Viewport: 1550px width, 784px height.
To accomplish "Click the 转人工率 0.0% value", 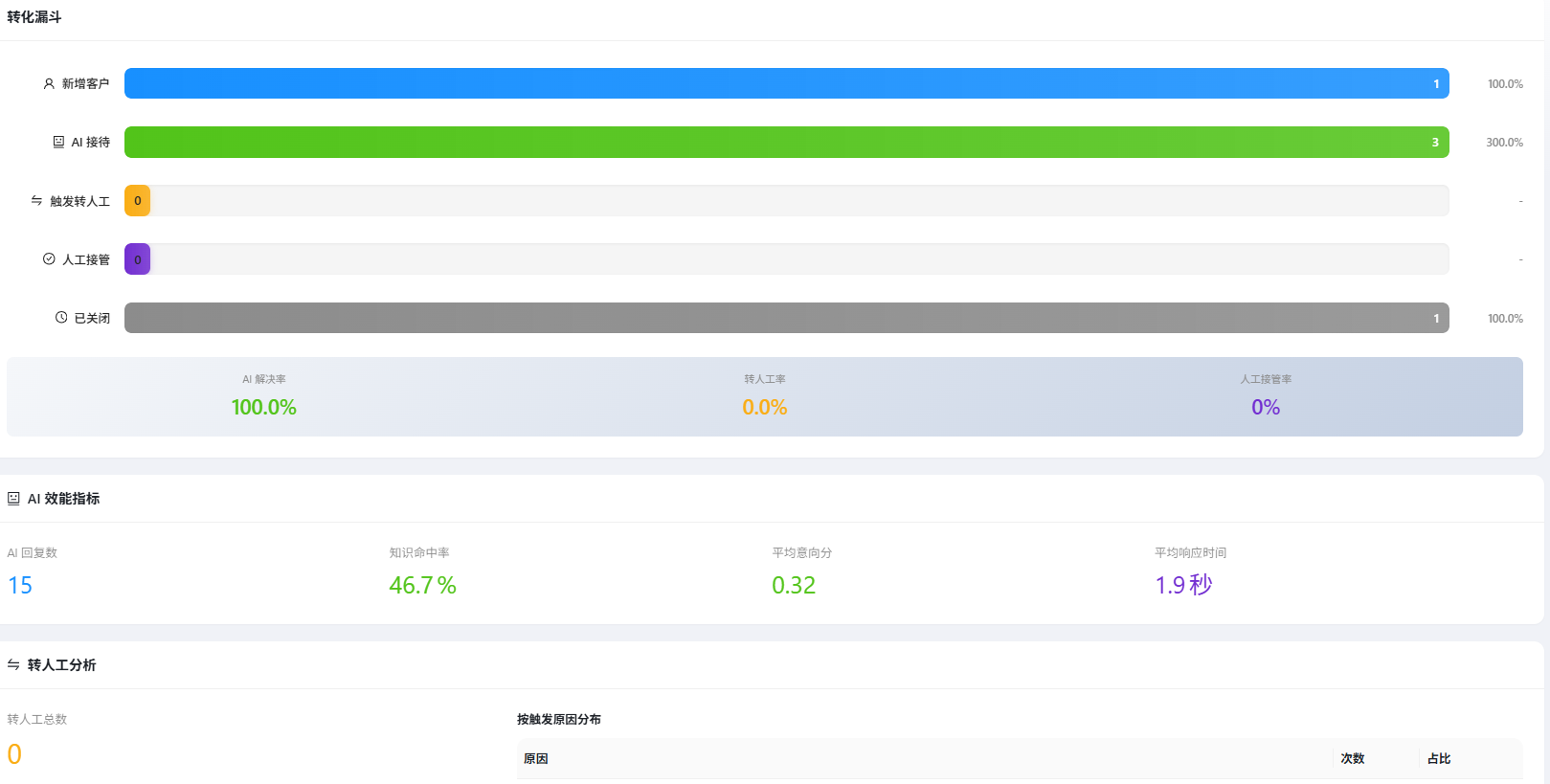I will point(764,408).
